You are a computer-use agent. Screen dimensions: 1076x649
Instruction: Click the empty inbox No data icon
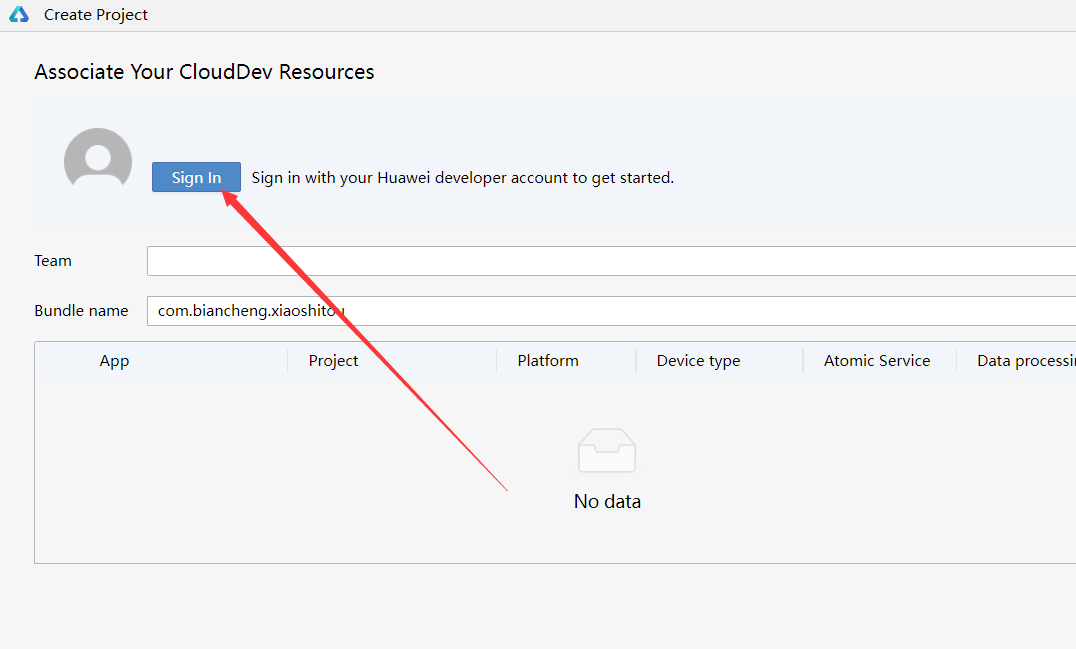point(607,451)
